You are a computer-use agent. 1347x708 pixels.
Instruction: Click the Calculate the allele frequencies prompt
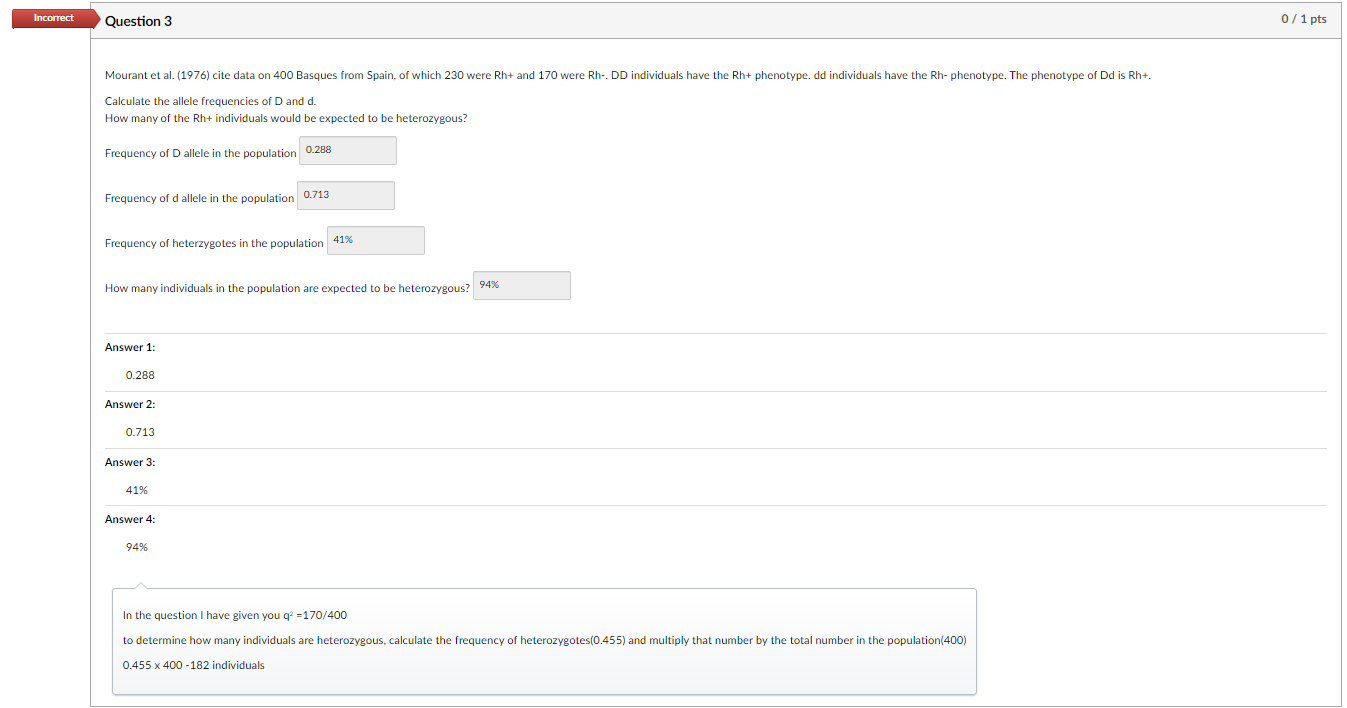coord(208,100)
